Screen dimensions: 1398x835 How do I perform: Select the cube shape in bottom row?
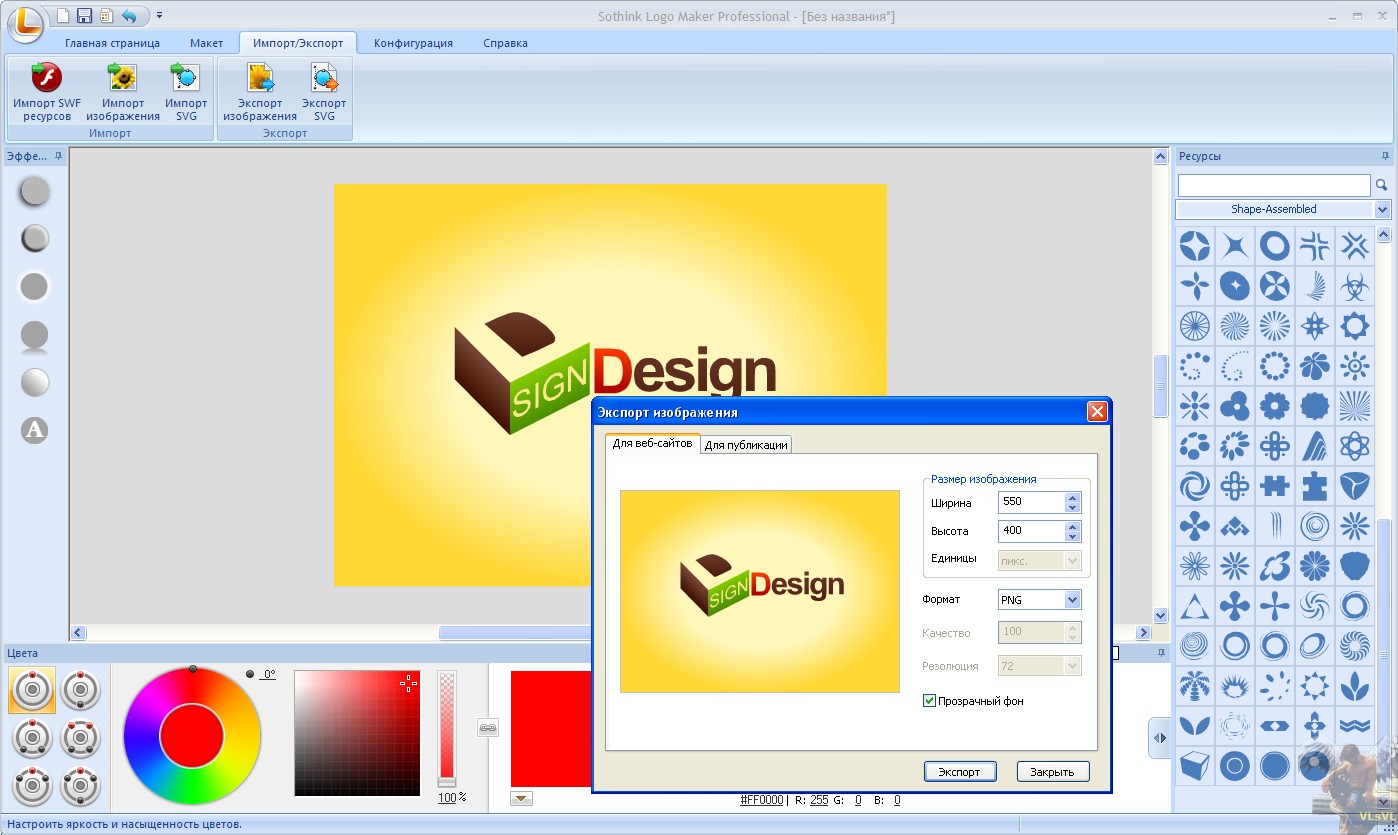pos(1194,766)
